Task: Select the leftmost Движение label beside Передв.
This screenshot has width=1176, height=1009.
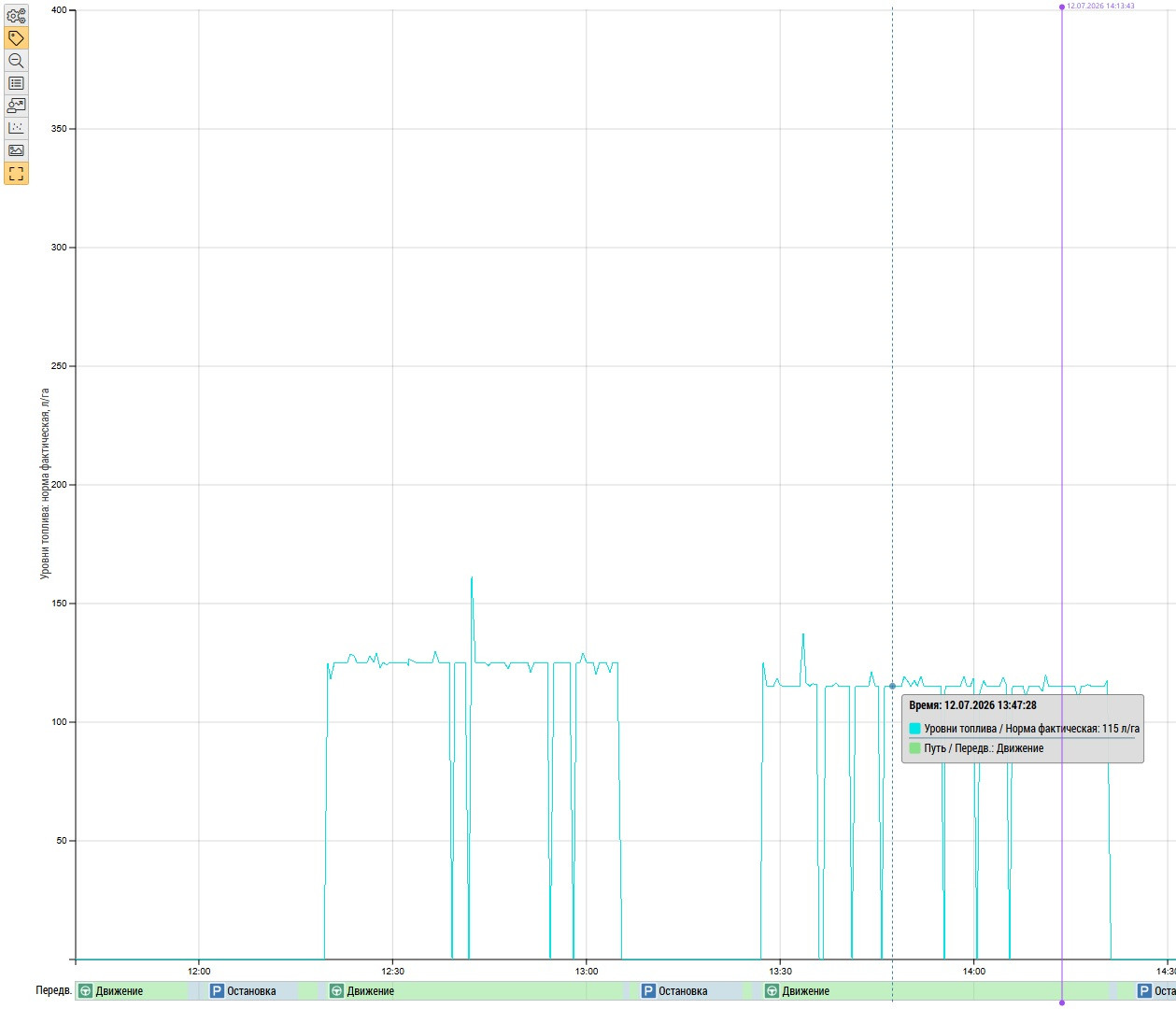Action: 120,991
